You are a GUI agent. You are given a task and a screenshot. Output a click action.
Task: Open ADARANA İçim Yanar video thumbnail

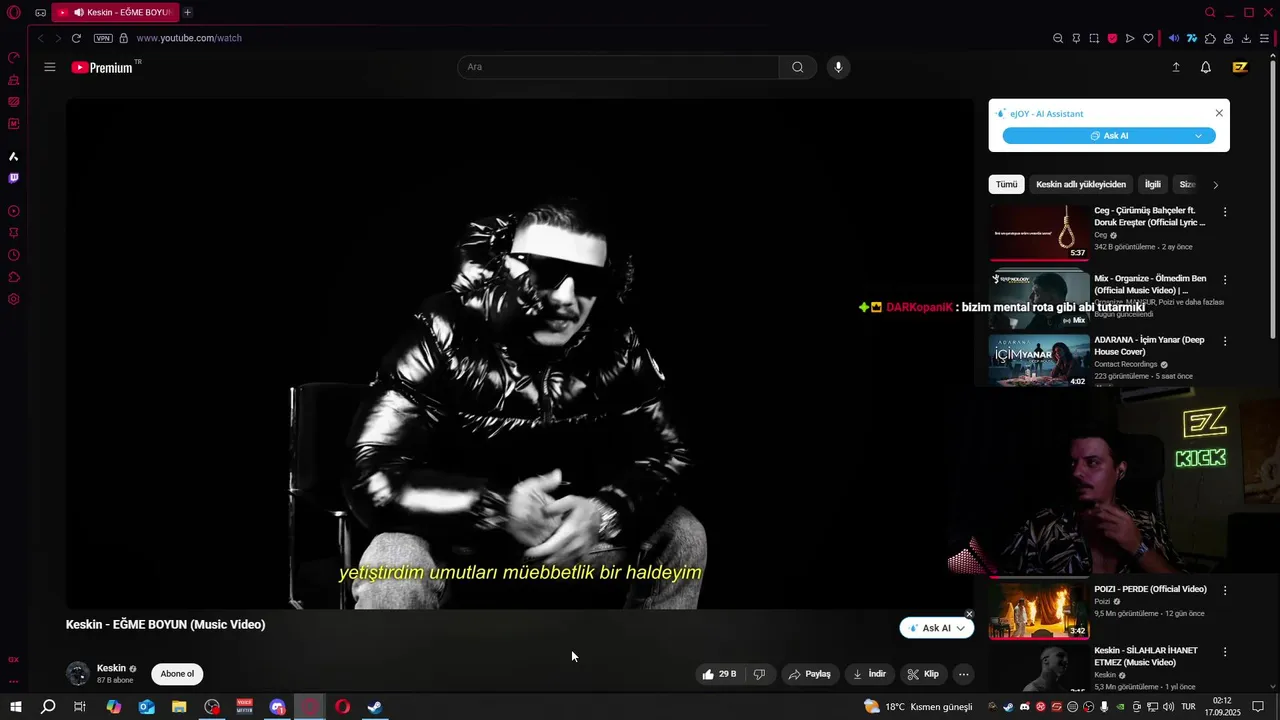tap(1039, 360)
